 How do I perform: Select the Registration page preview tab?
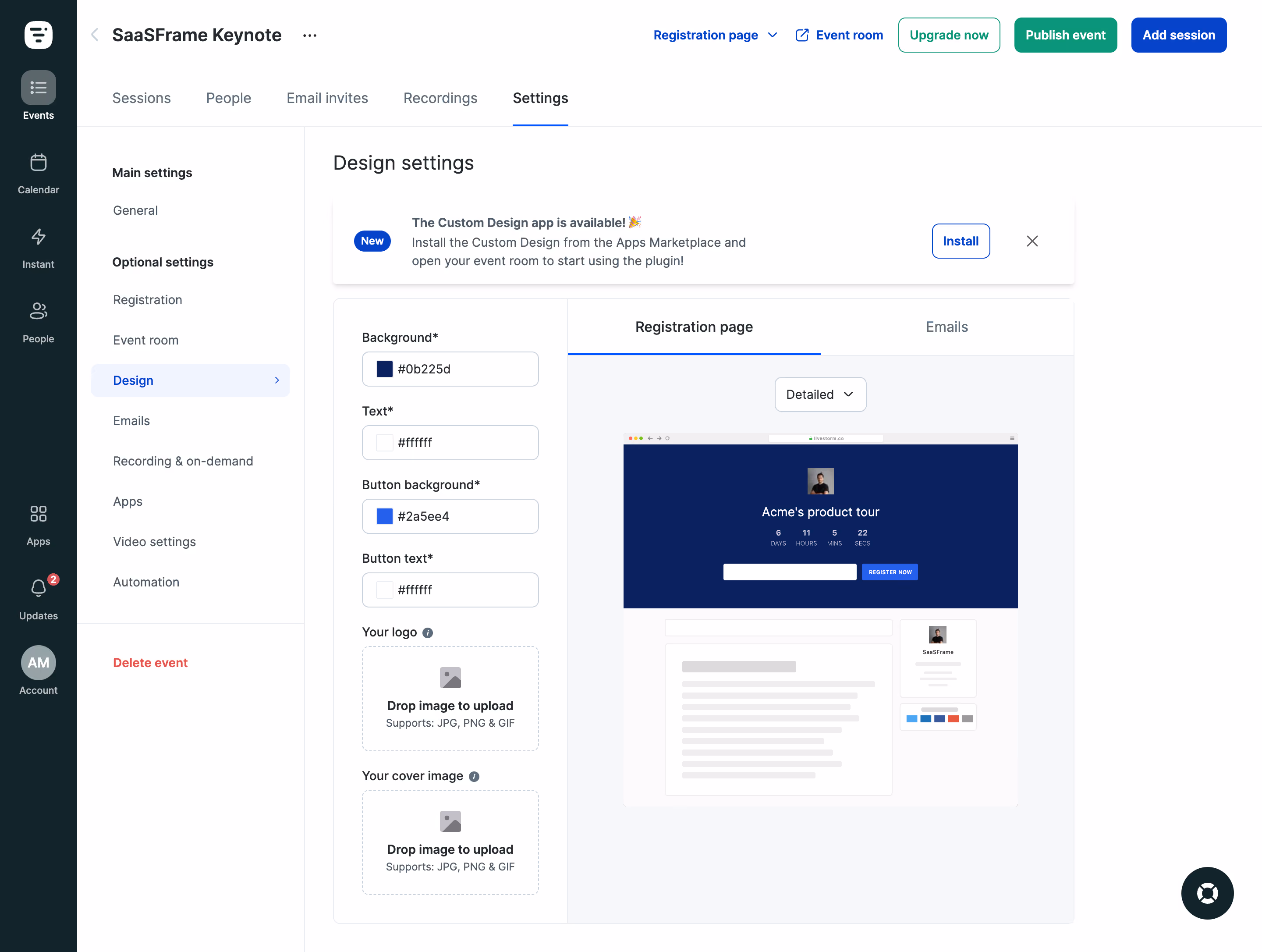tap(695, 327)
